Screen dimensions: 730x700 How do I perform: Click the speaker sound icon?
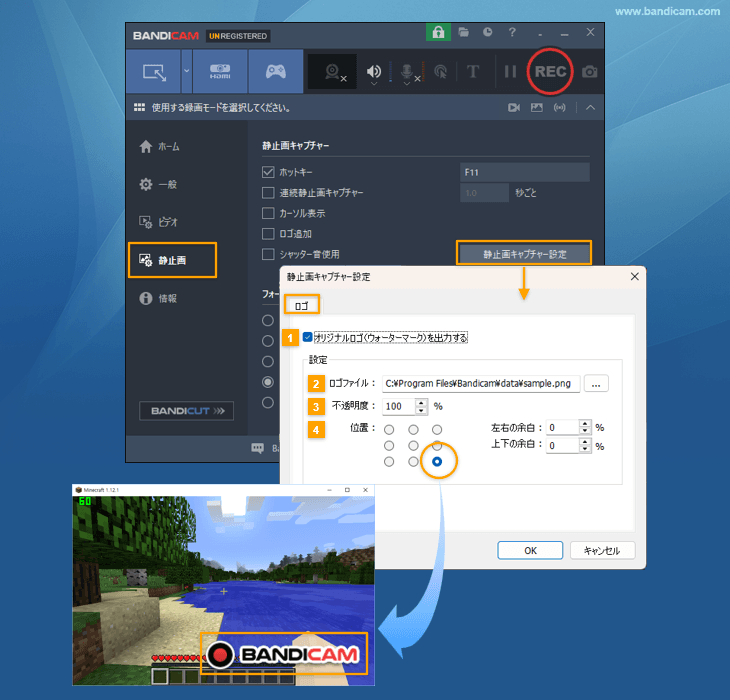pos(373,71)
